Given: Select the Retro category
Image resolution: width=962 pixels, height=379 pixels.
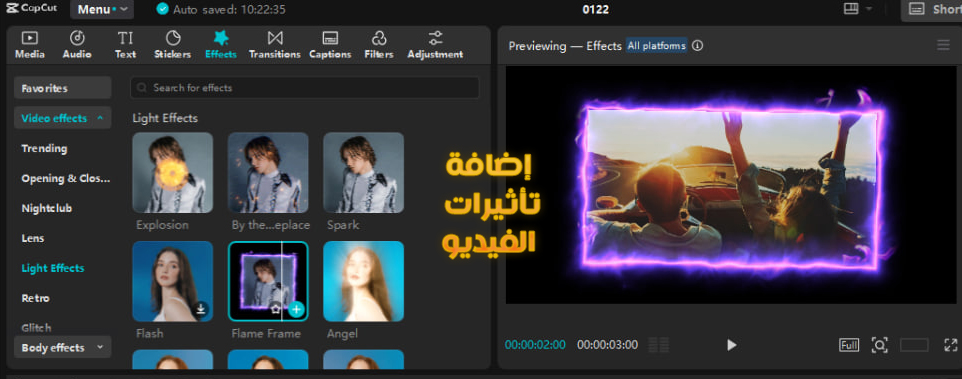Looking at the screenshot, I should 36,298.
